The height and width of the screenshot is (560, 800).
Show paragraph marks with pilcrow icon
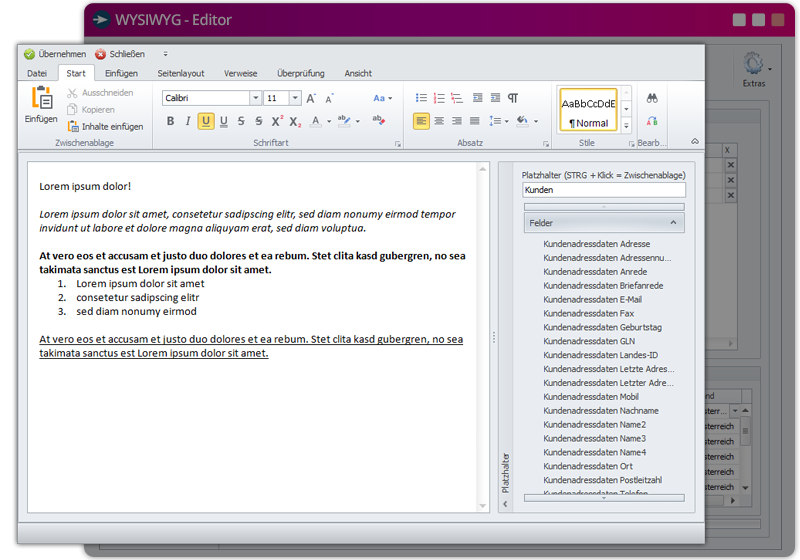(513, 98)
